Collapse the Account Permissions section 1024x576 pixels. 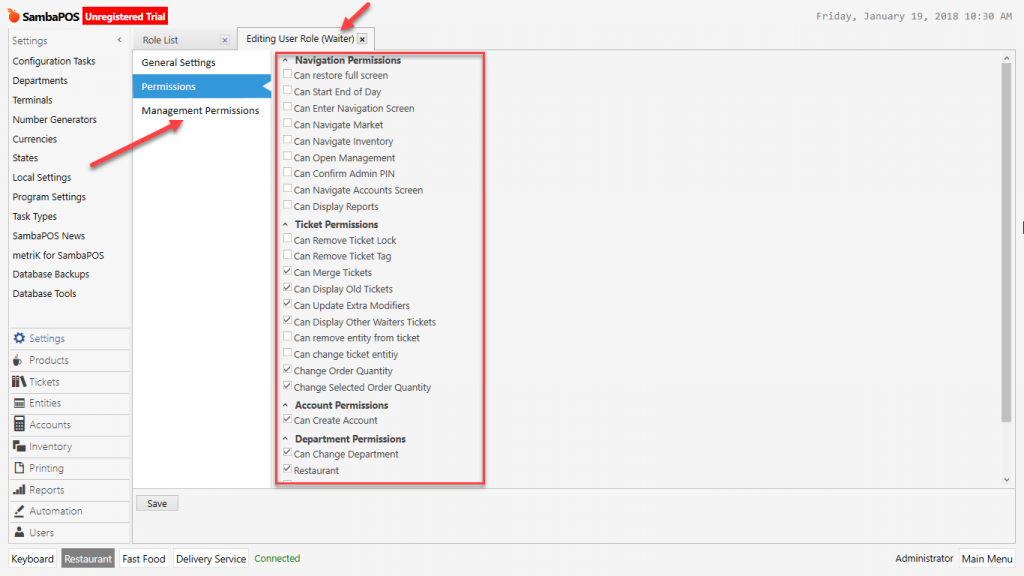pos(285,405)
